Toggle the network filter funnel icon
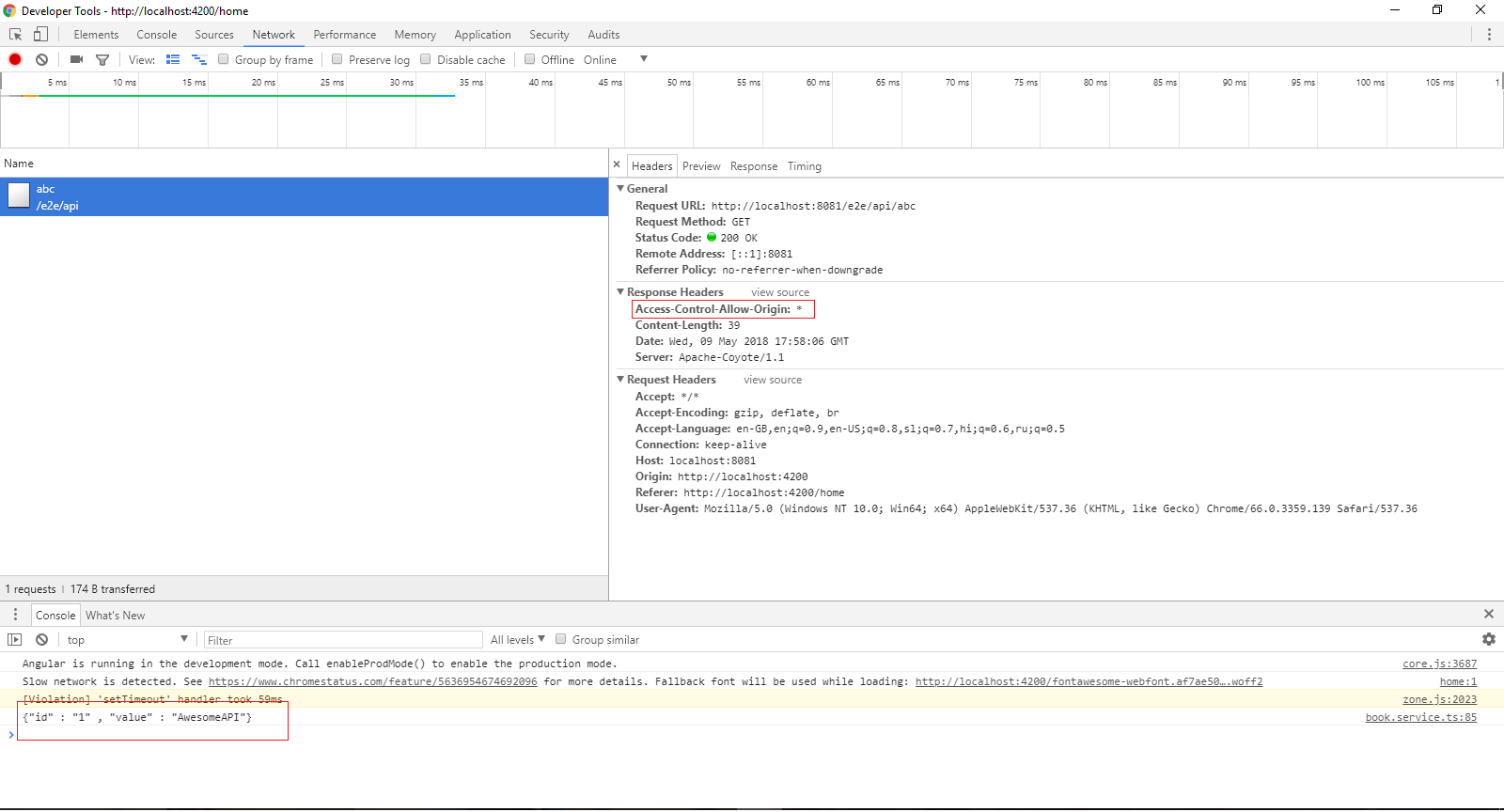The image size is (1504, 812). tap(102, 59)
